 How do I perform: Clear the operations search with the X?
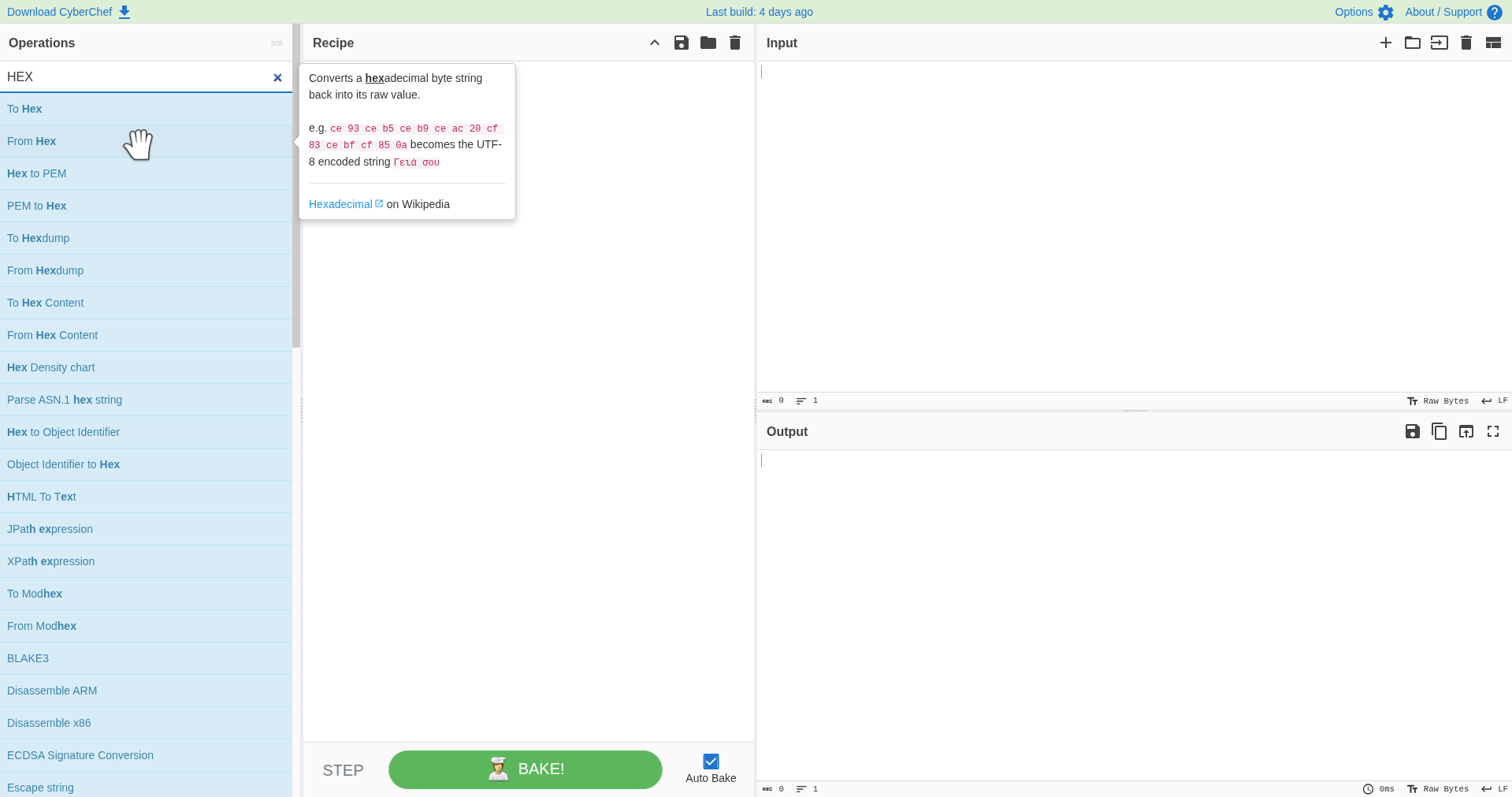point(277,77)
